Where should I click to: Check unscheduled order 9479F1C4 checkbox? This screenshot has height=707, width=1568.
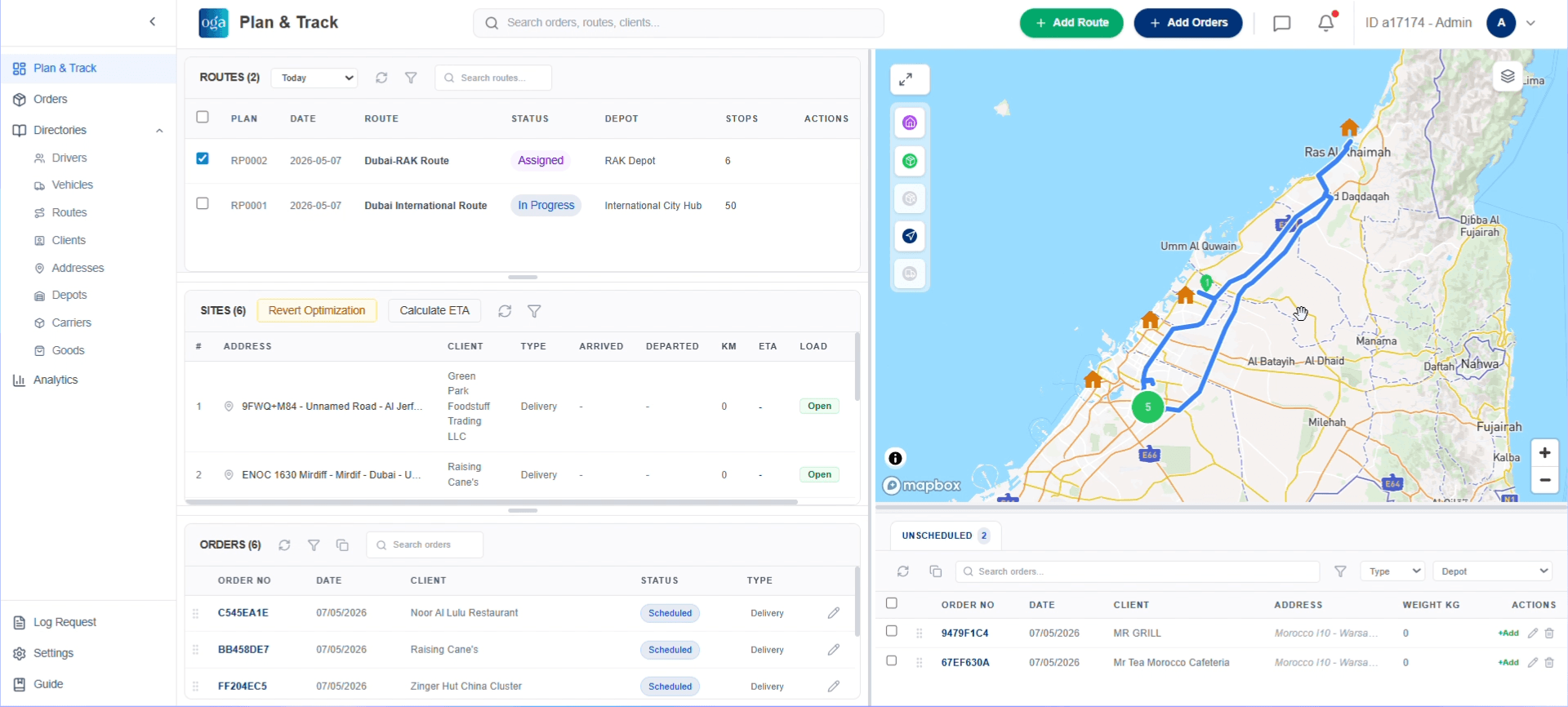coord(892,632)
